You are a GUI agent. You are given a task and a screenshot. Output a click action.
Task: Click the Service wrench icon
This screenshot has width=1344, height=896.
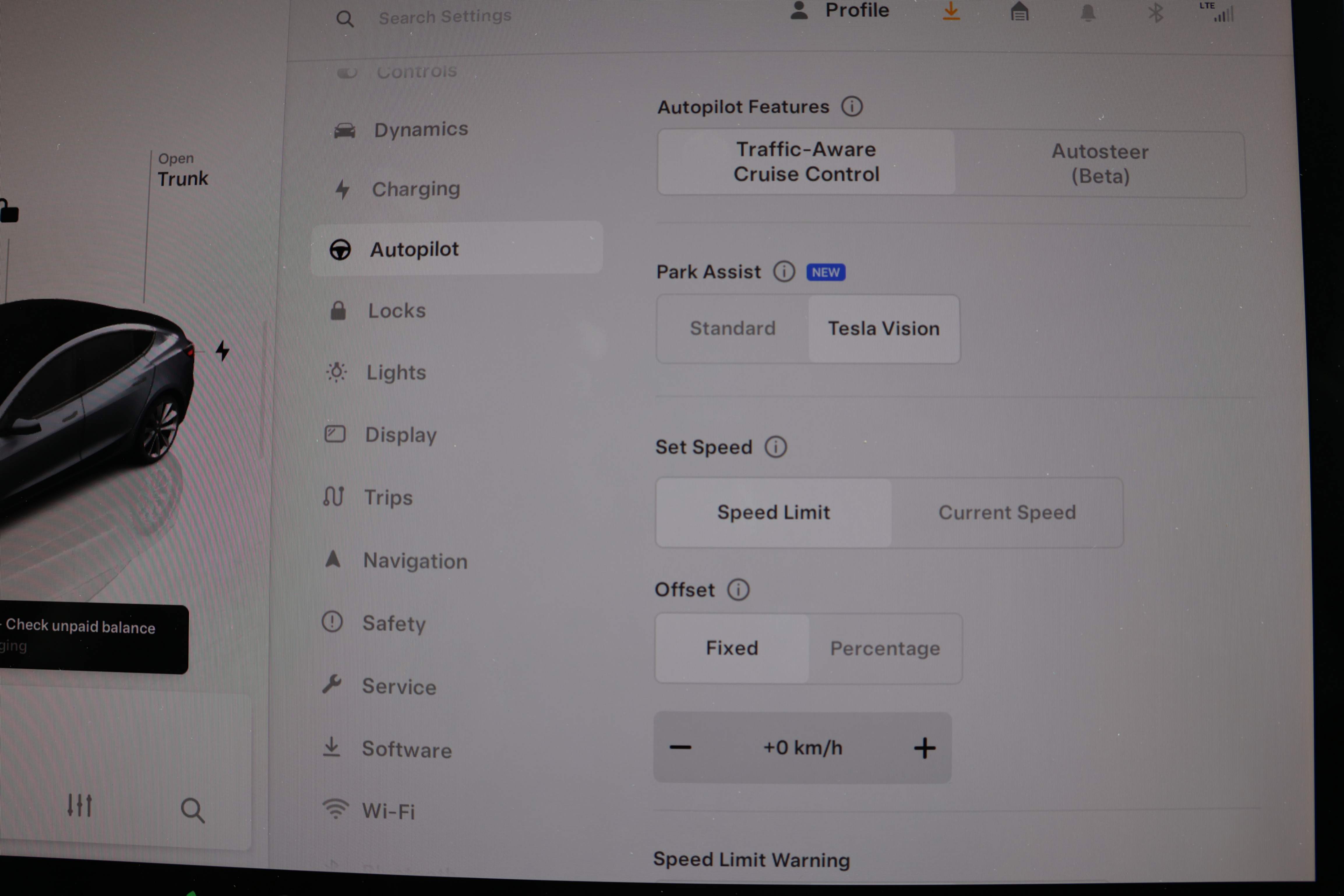332,683
